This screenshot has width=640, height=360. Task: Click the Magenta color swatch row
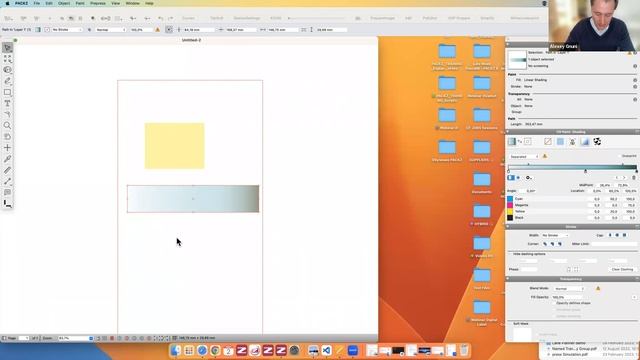(573, 205)
